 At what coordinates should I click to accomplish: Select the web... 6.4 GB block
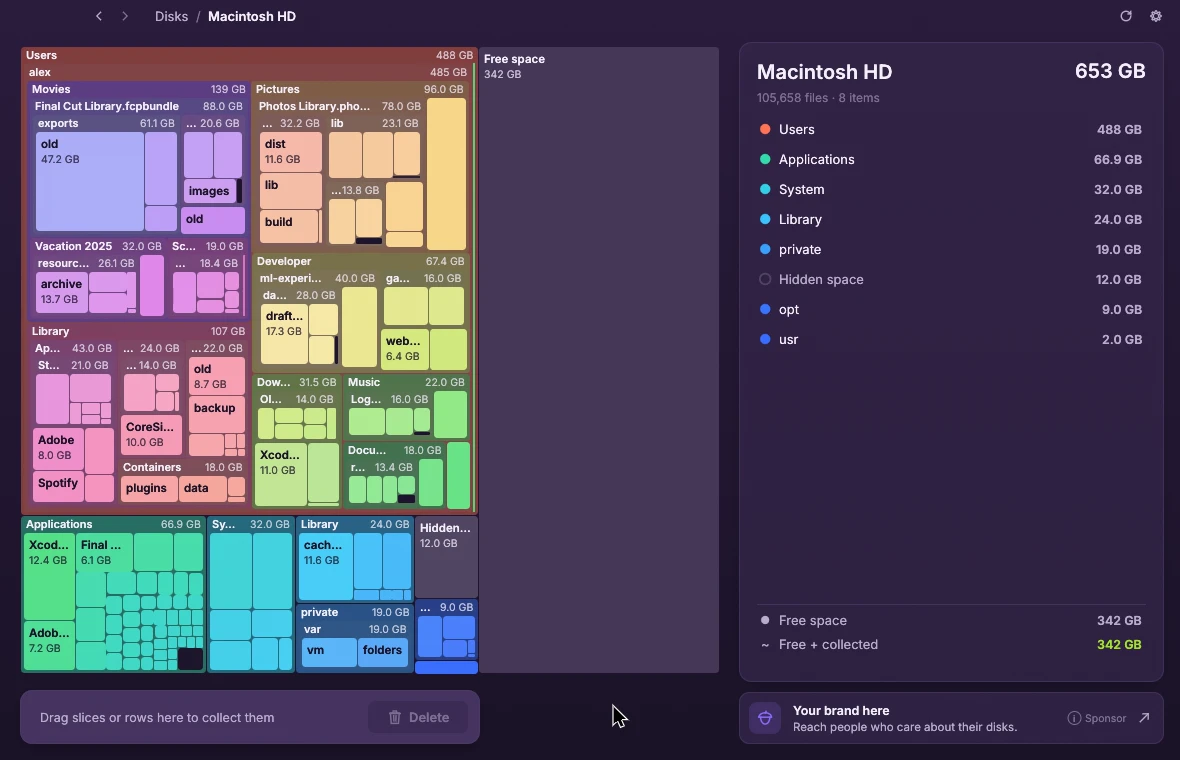tap(405, 348)
